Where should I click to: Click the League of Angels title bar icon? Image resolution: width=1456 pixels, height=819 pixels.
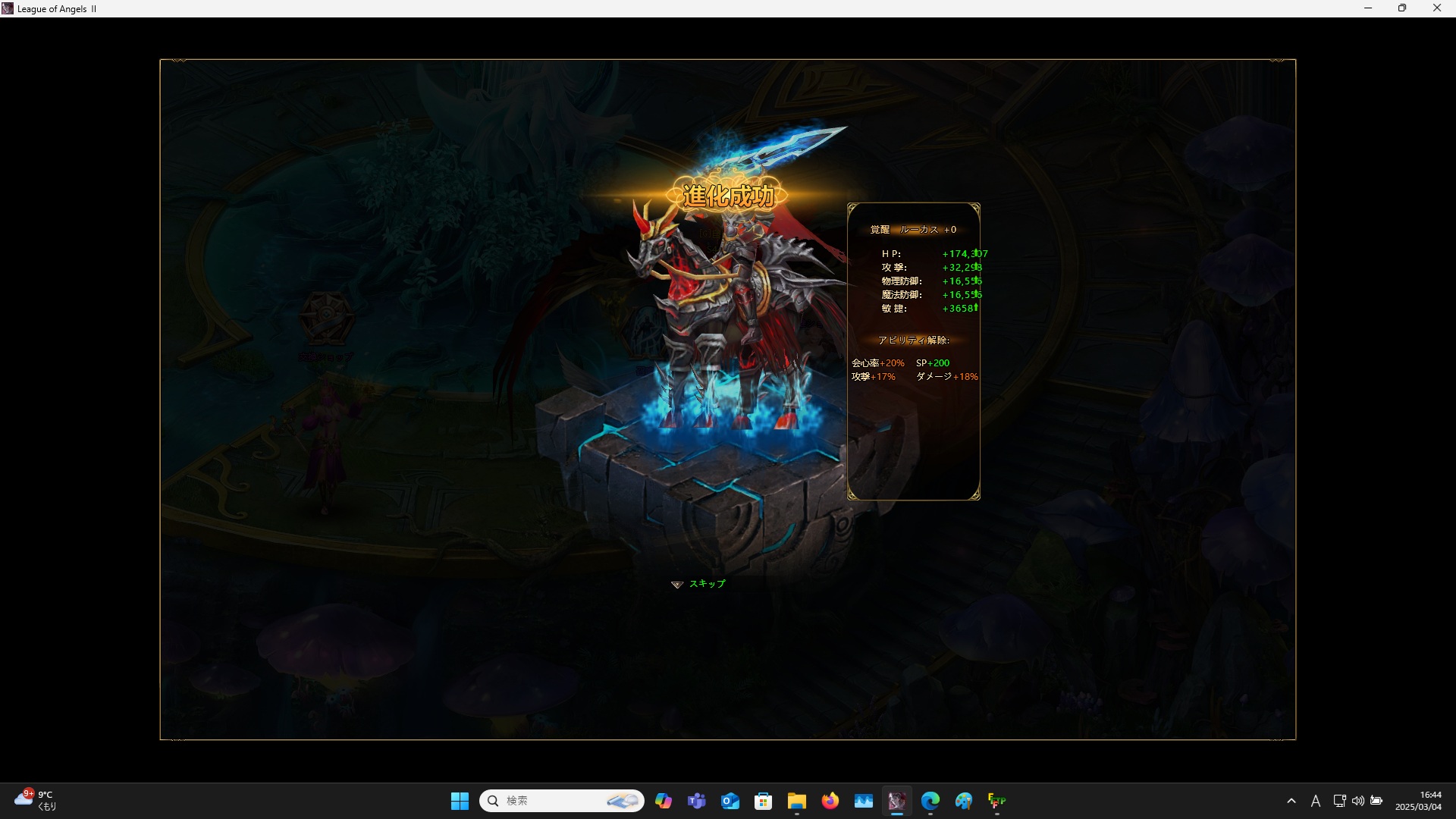8,8
